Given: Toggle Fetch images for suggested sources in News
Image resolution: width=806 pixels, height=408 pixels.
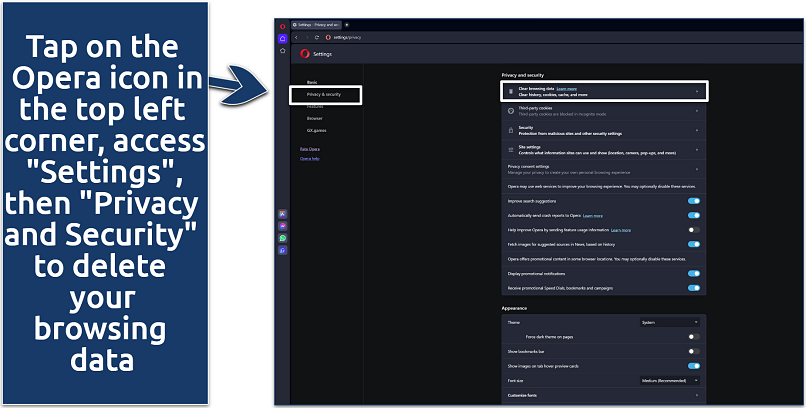Looking at the screenshot, I should (694, 245).
